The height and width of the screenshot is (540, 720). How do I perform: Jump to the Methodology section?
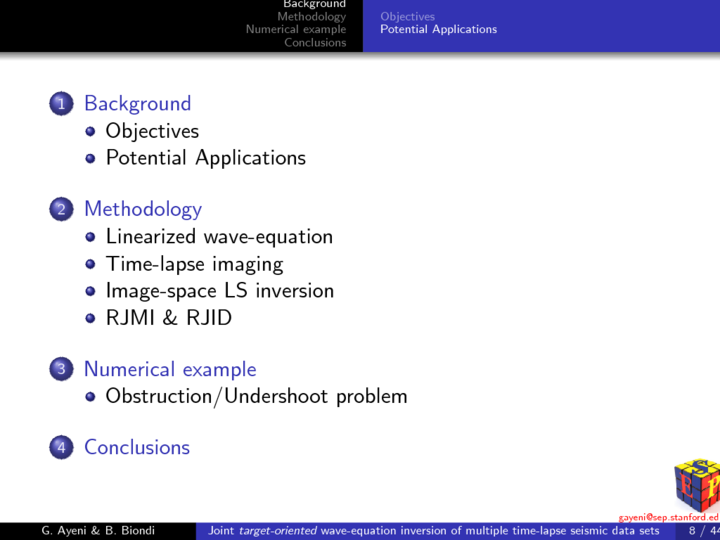point(143,209)
